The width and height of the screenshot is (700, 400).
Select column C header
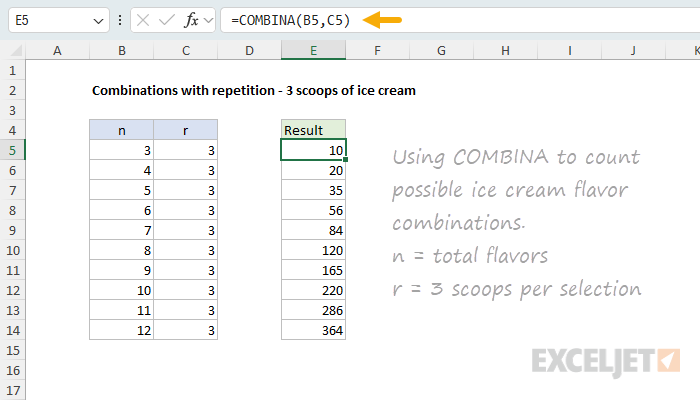[186, 50]
